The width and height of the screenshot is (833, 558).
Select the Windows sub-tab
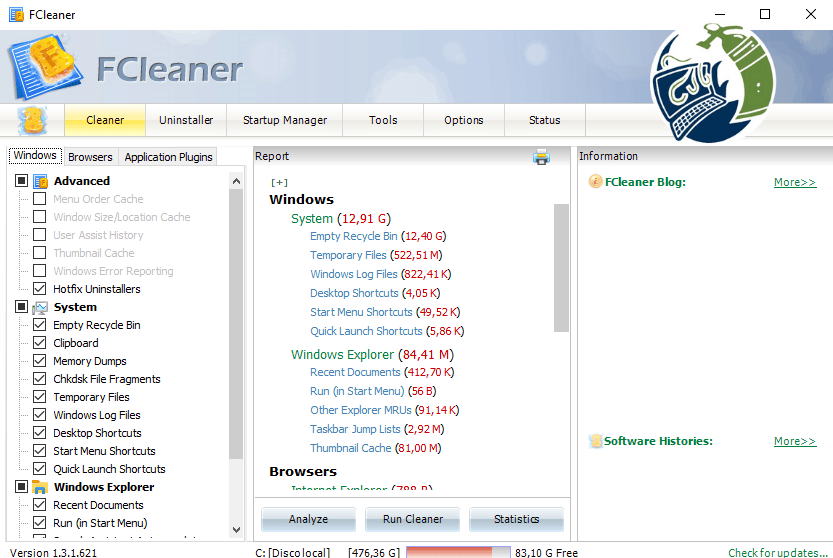pyautogui.click(x=35, y=155)
